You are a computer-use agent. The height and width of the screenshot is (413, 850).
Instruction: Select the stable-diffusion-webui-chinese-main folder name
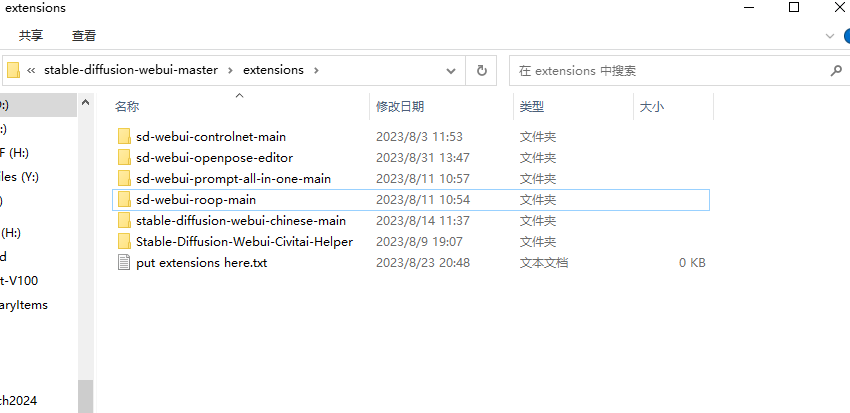tap(241, 221)
